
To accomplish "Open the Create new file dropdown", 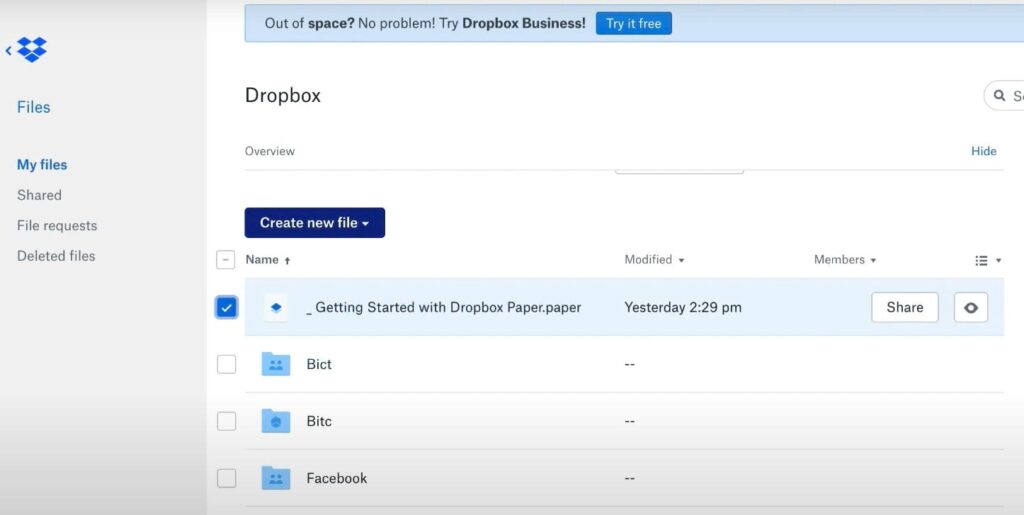I will click(315, 223).
